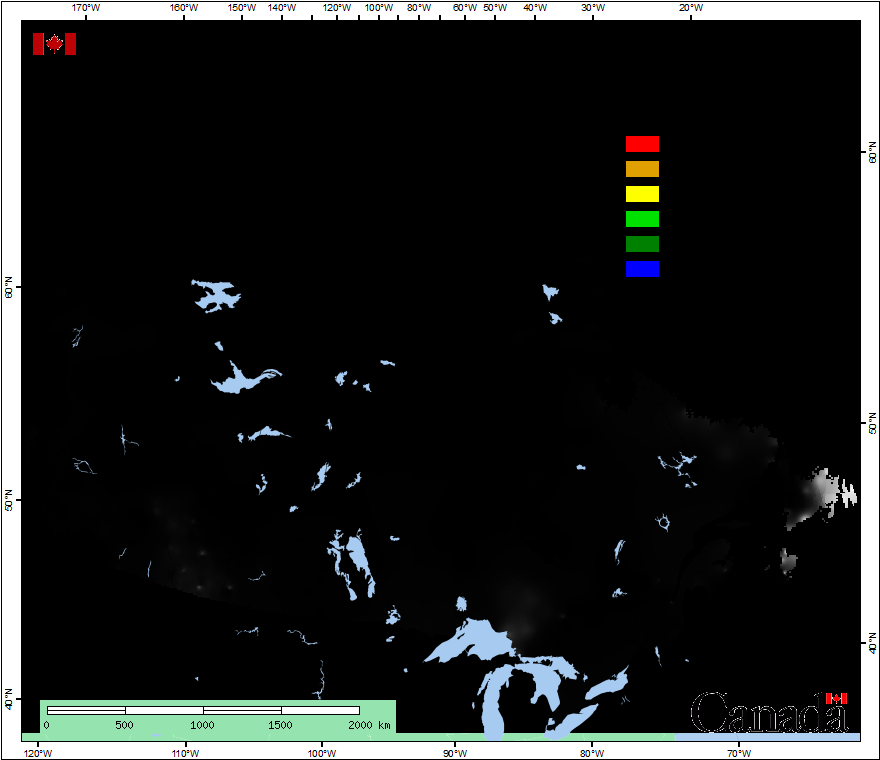Click the small flag above the Canada wordmark
This screenshot has height=760, width=880.
[836, 698]
